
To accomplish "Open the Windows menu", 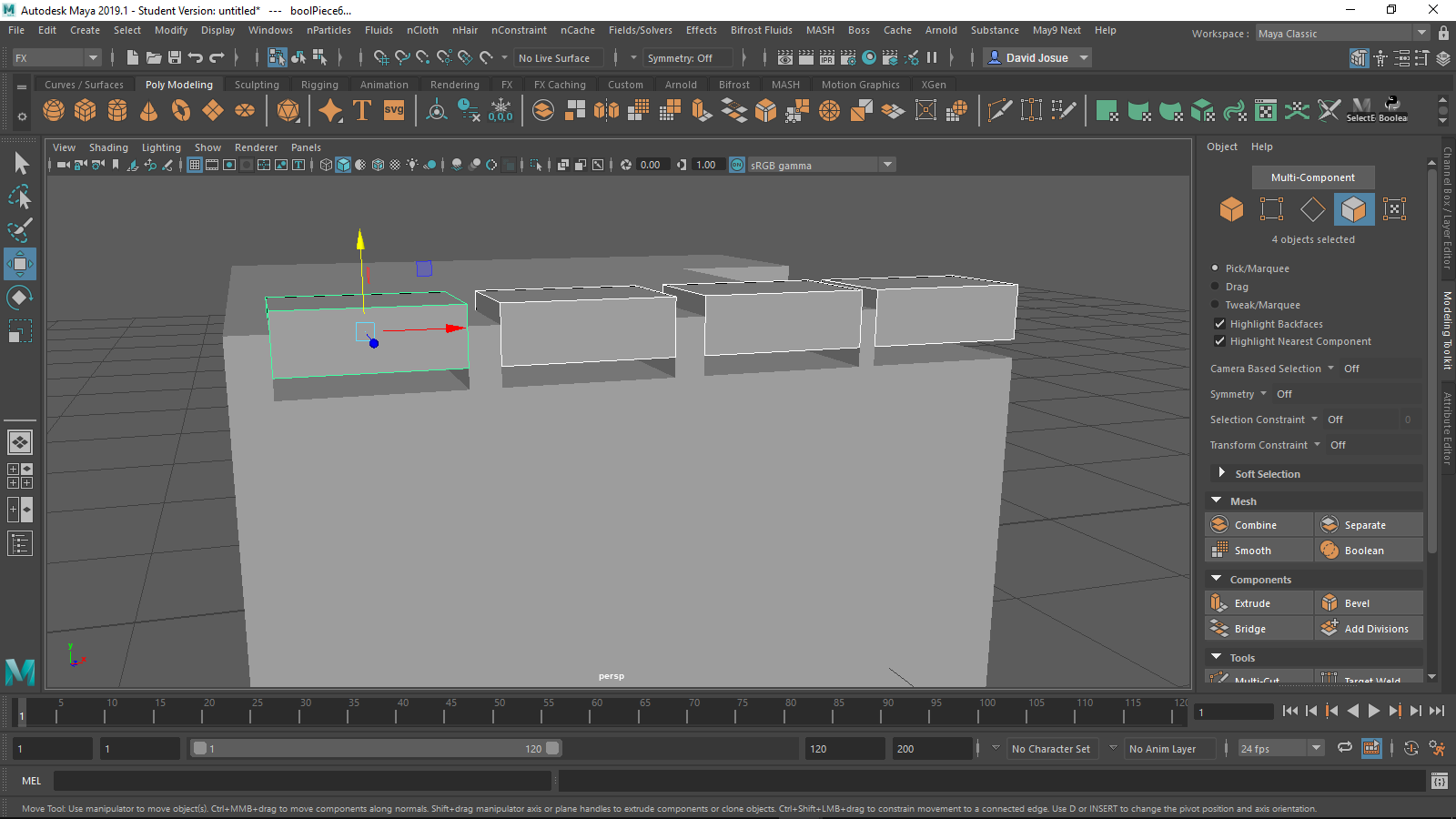I will [270, 30].
